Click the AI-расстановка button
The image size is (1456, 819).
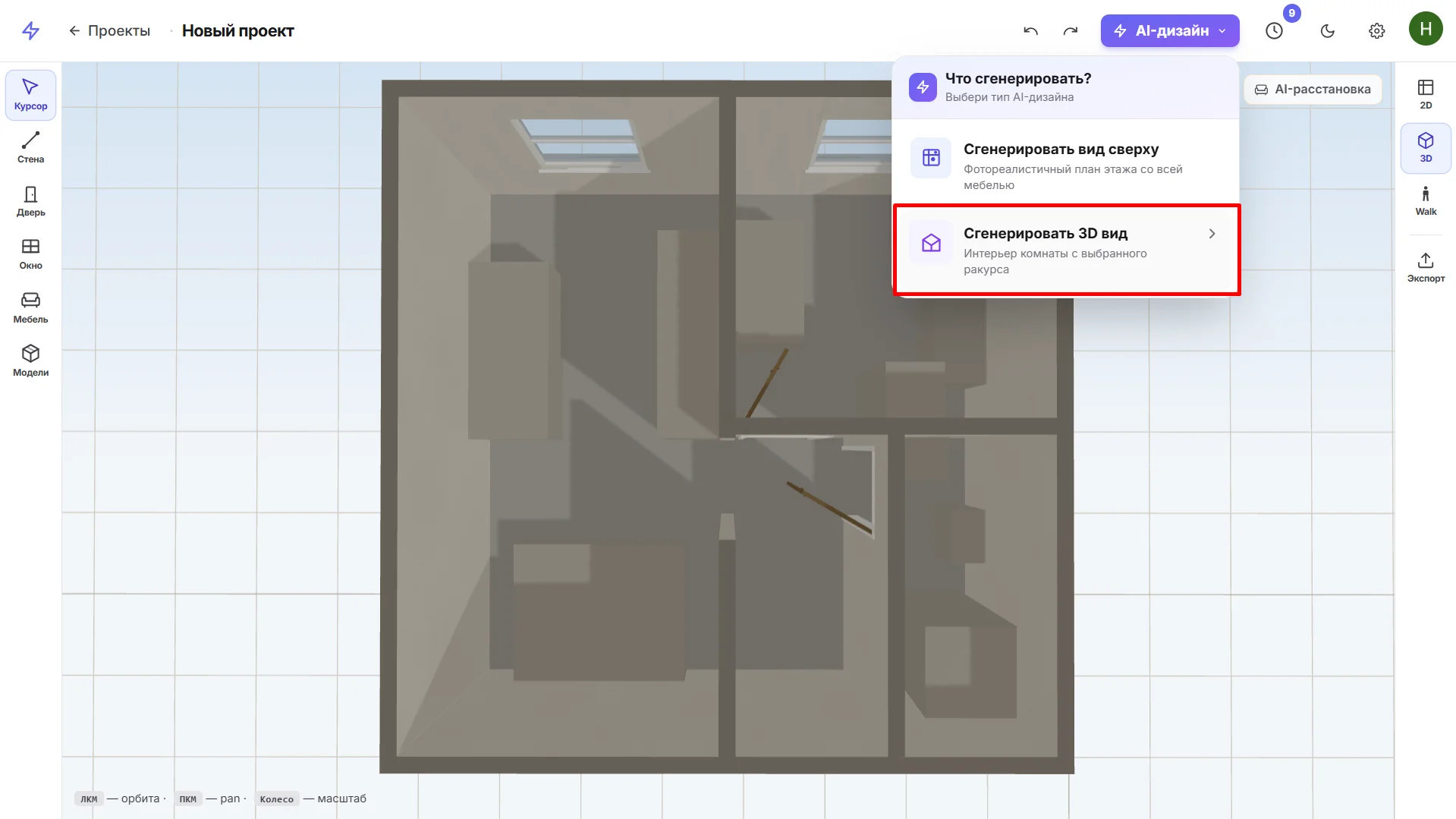[1313, 90]
